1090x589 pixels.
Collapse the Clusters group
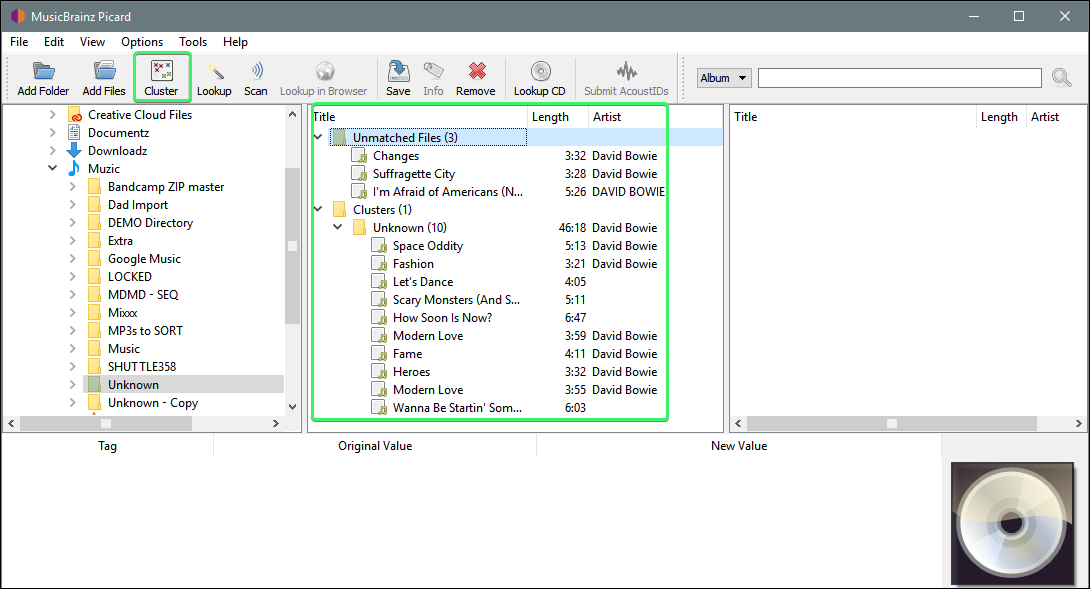click(318, 209)
